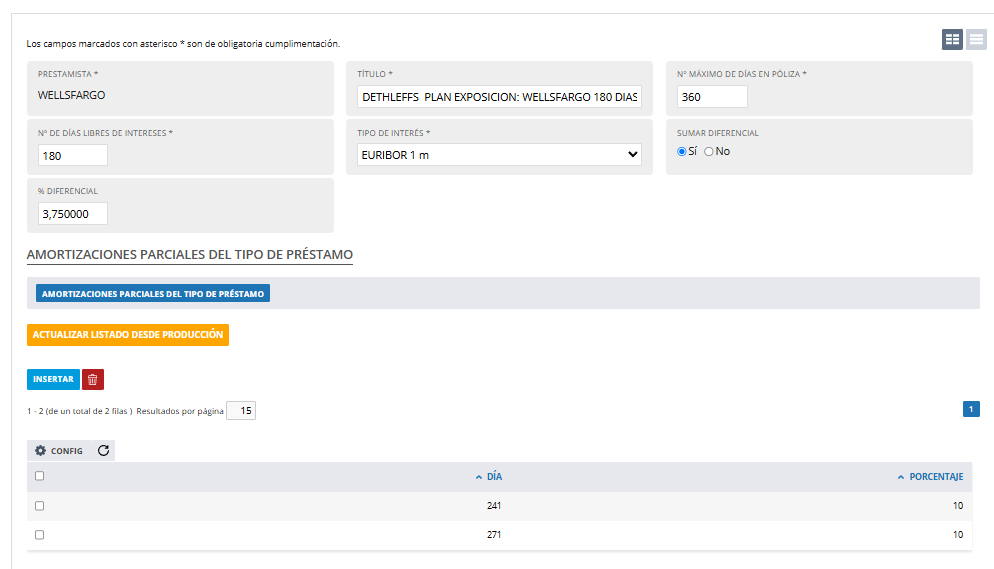Click the % Diferencial input field
The width and height of the screenshot is (994, 569).
73,214
